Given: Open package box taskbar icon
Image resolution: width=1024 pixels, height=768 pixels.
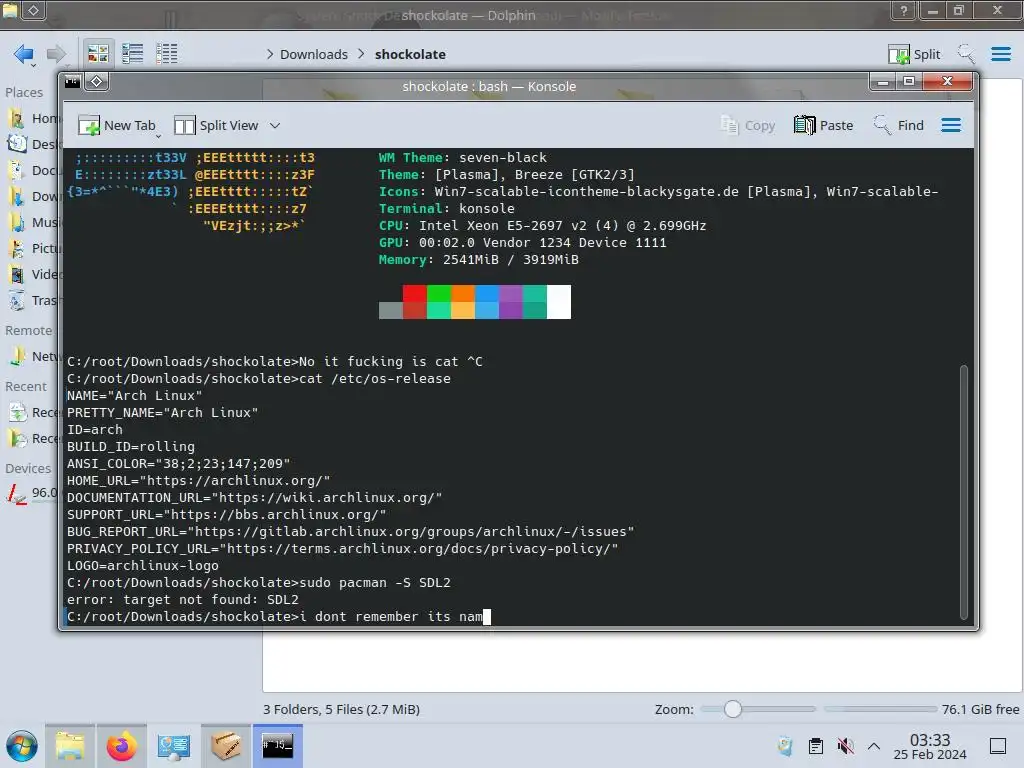Looking at the screenshot, I should [x=226, y=746].
